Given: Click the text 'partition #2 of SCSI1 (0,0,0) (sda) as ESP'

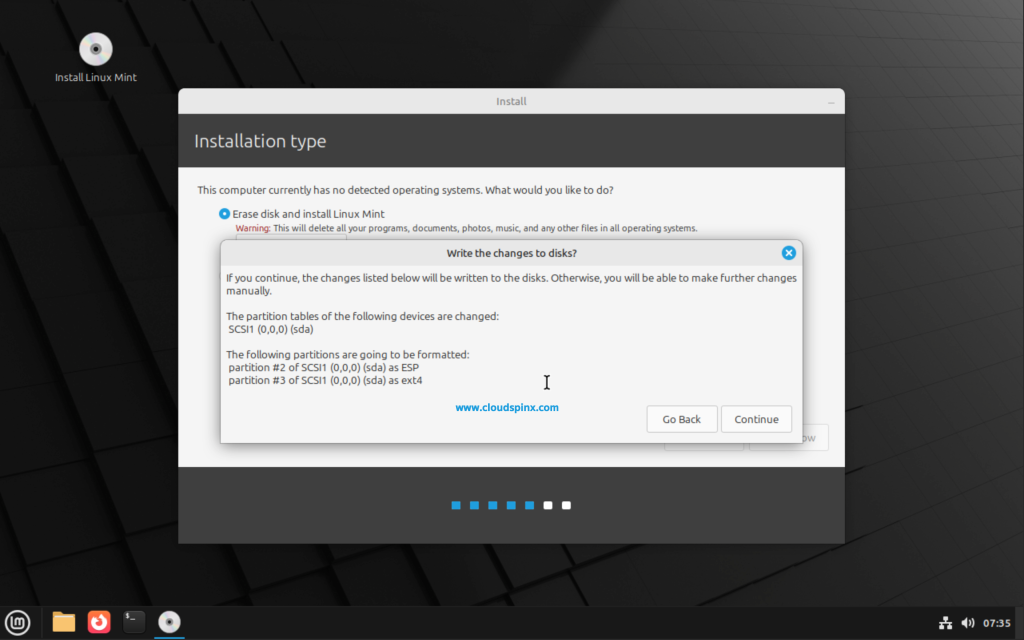Looking at the screenshot, I should (x=323, y=367).
